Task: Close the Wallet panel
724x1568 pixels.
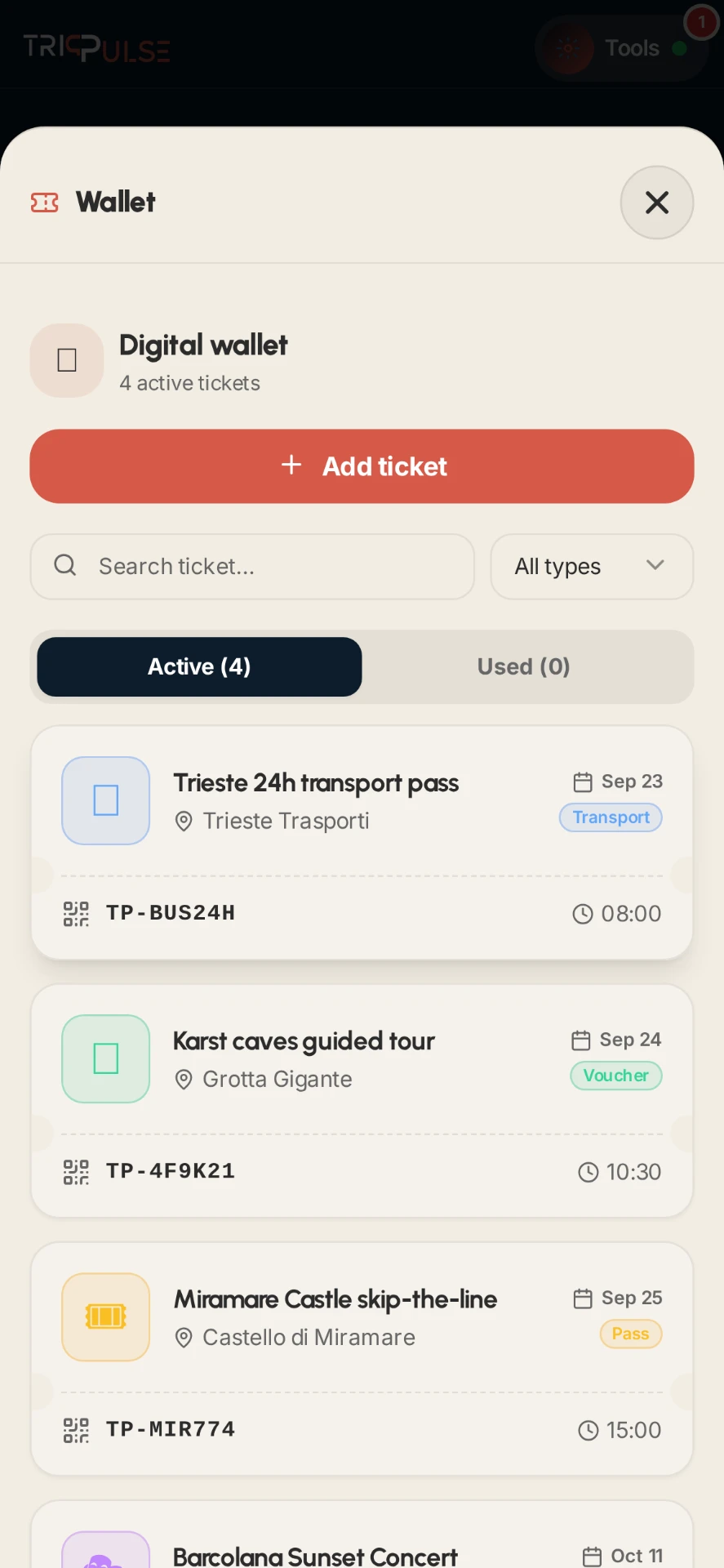Action: tap(657, 203)
